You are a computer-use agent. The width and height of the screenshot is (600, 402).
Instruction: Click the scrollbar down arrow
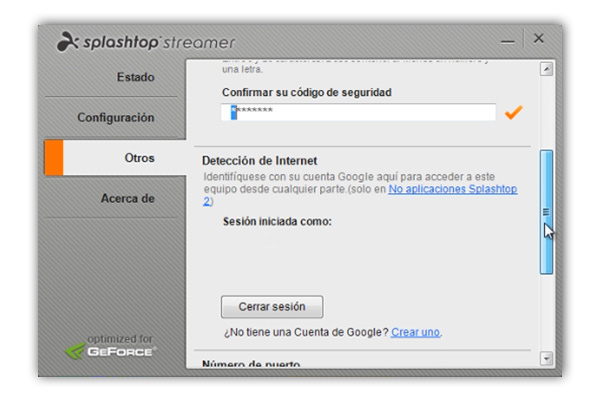546,359
